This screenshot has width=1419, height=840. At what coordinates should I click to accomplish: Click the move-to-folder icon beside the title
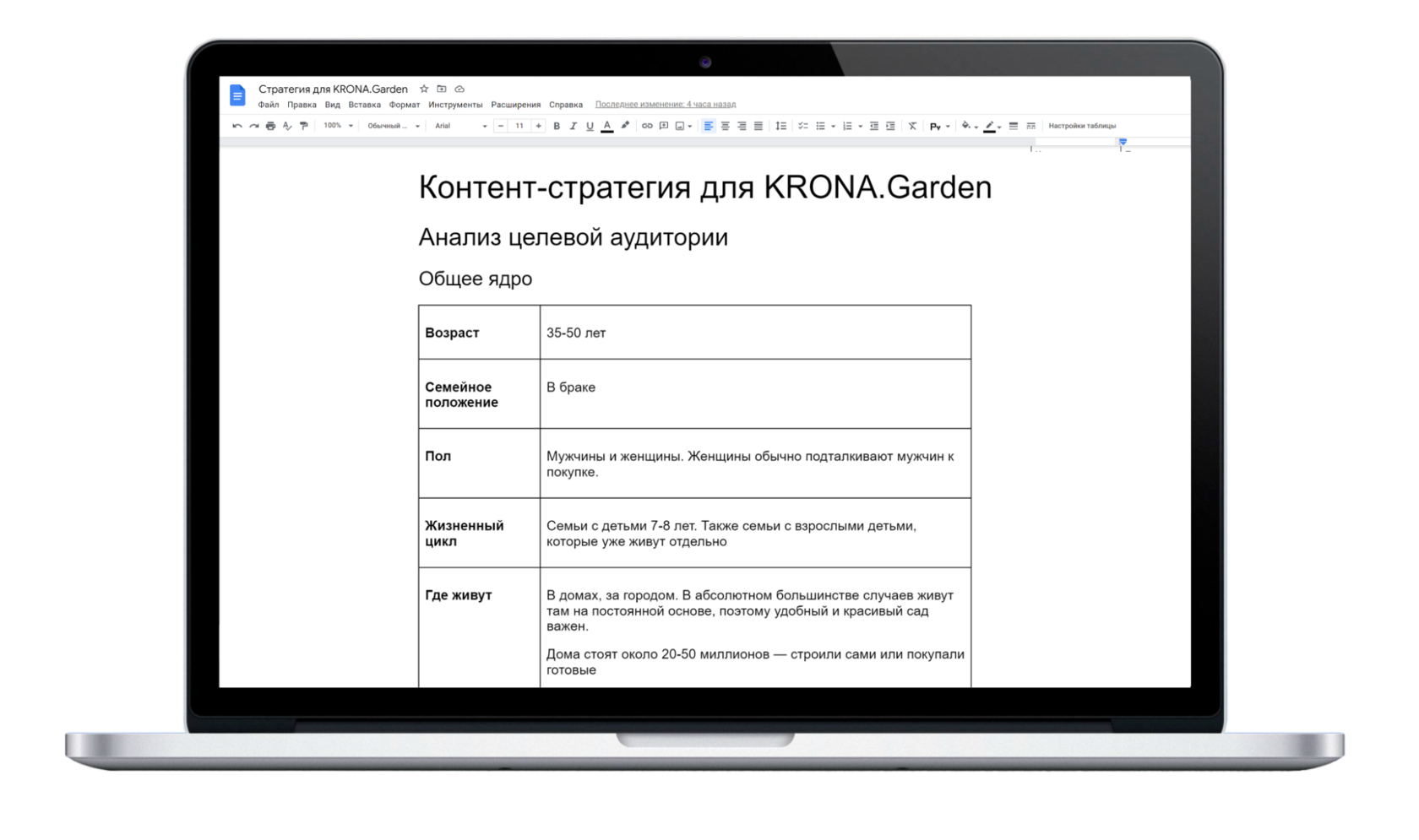442,89
